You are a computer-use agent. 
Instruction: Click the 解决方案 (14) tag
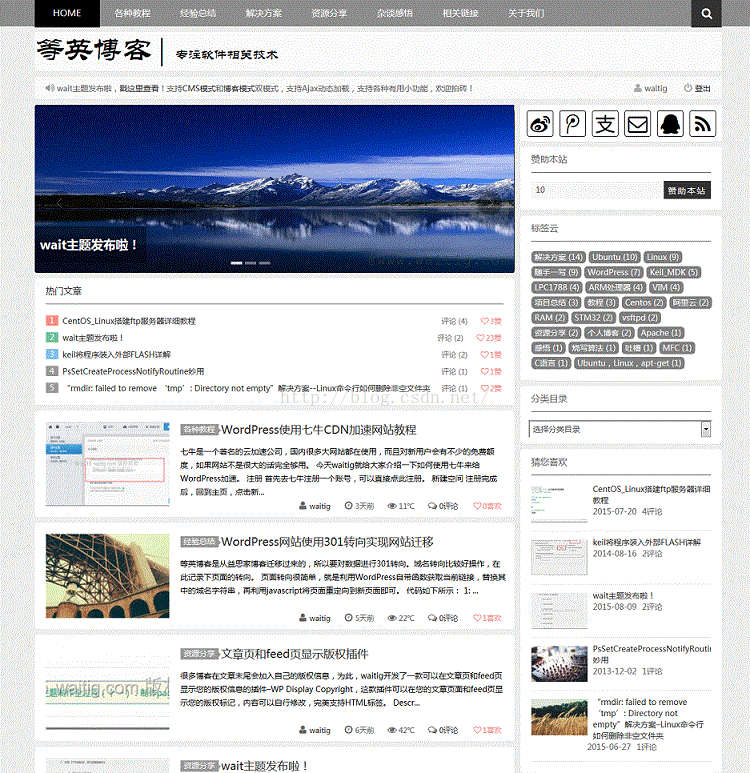[x=558, y=257]
